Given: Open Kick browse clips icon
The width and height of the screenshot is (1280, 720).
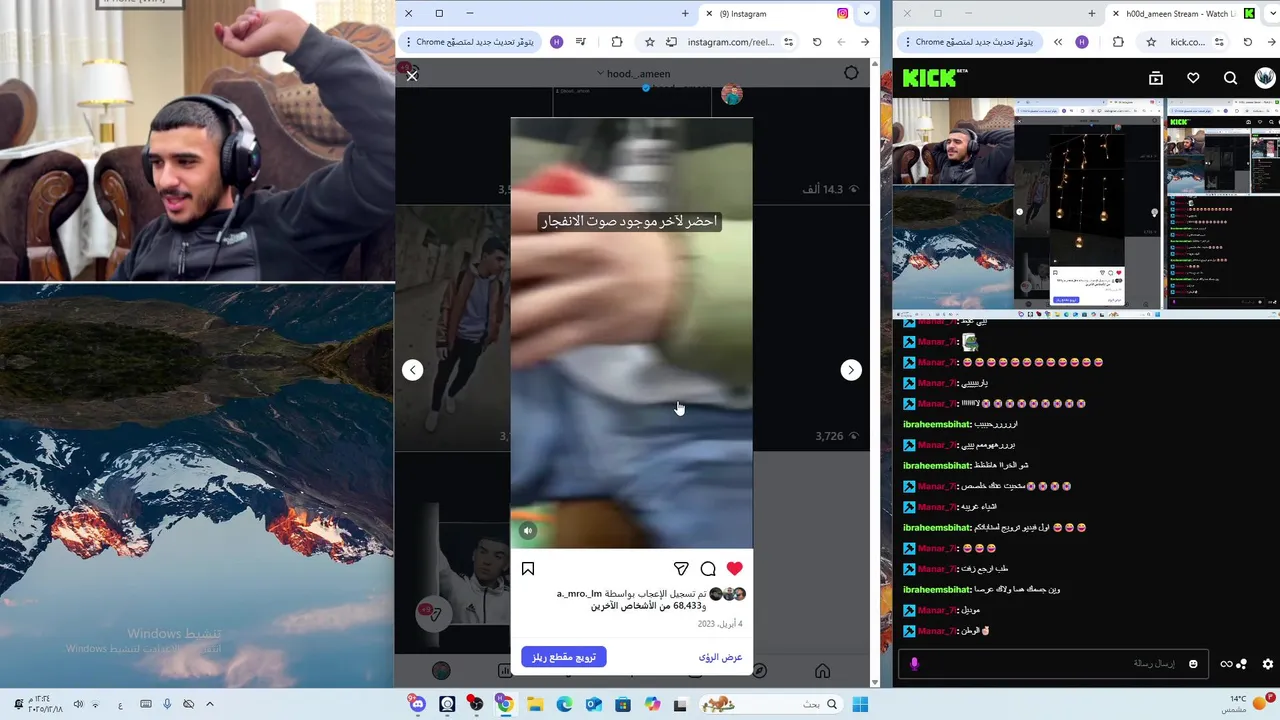Looking at the screenshot, I should click(1156, 78).
